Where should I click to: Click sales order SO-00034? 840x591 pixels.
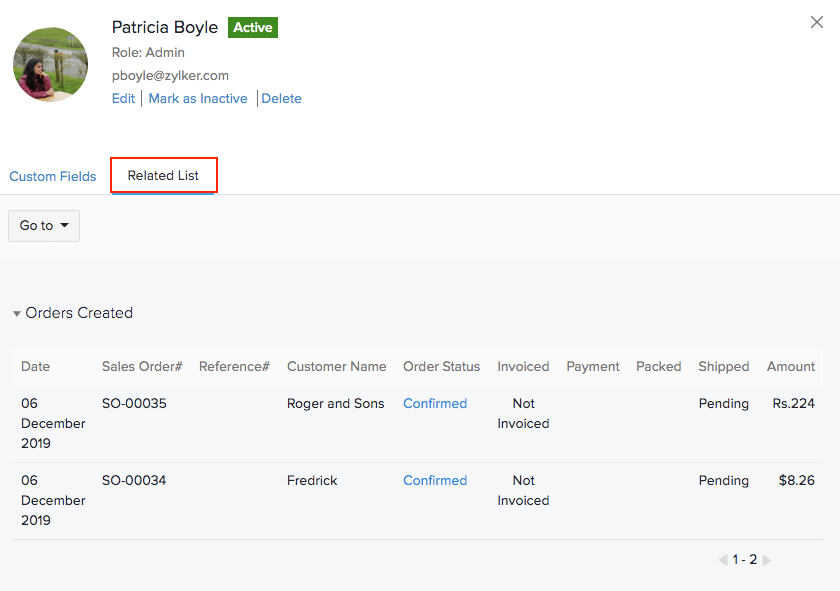(134, 481)
